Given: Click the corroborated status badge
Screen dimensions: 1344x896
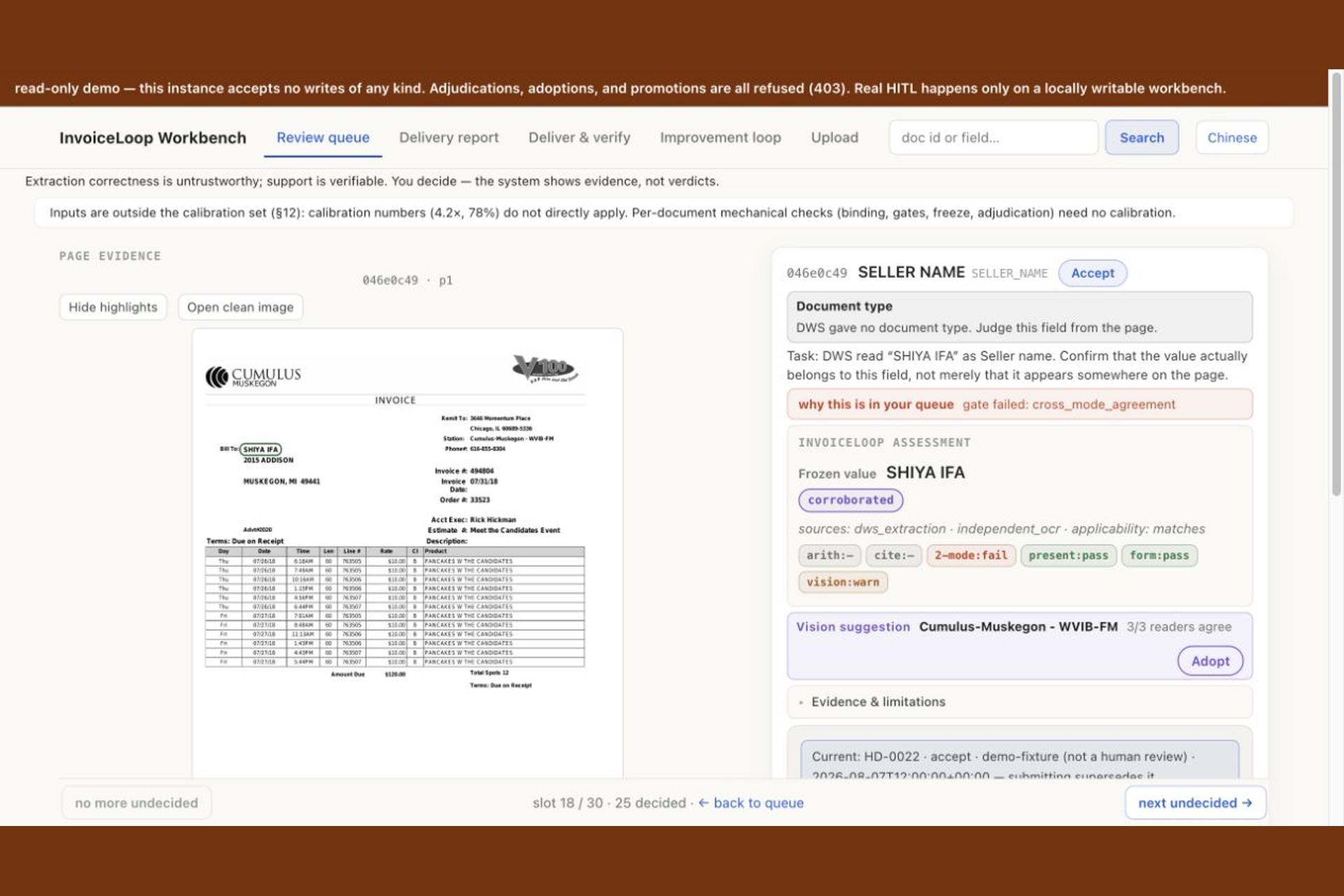Looking at the screenshot, I should coord(850,500).
